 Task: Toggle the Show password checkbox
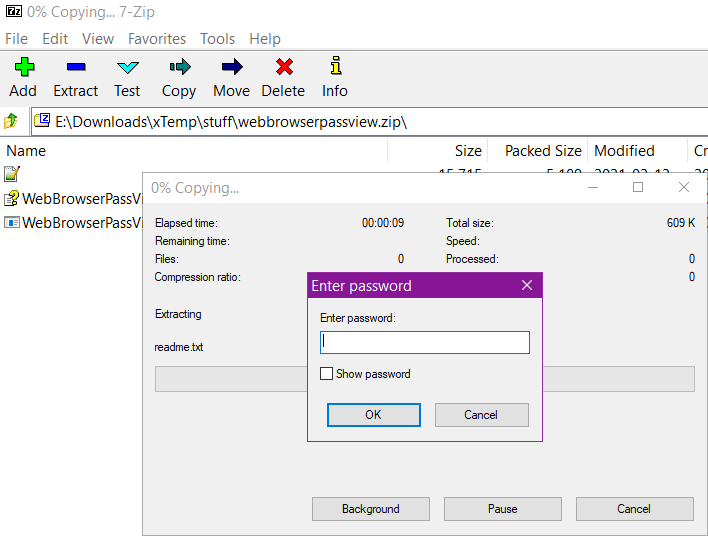click(x=326, y=373)
